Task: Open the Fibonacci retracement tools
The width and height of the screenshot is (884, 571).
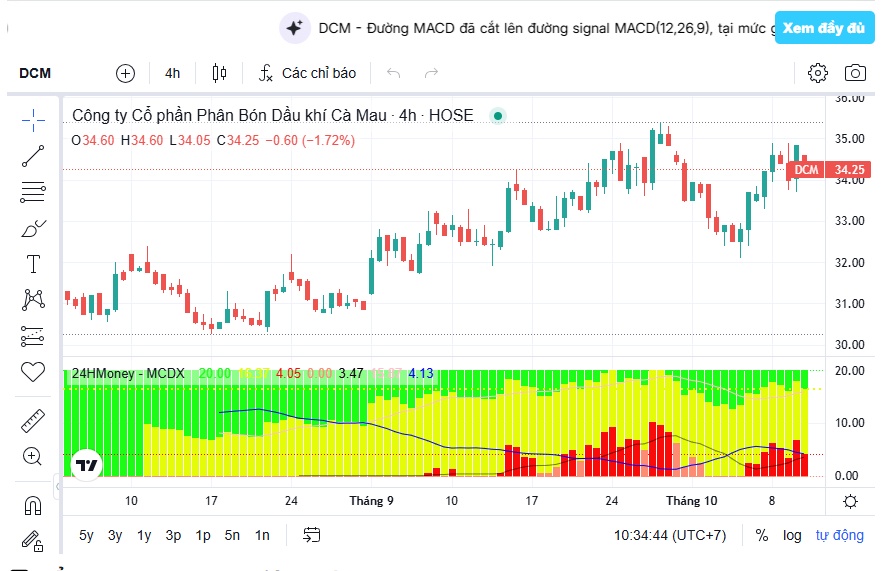Action: [x=33, y=192]
